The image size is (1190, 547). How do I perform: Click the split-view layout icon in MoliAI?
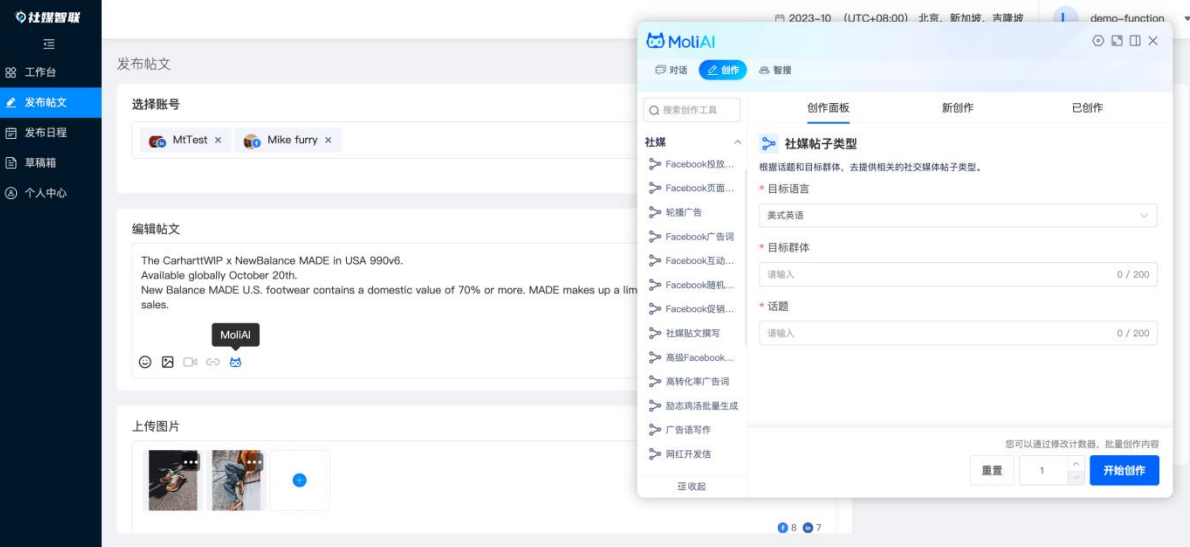[x=1135, y=41]
